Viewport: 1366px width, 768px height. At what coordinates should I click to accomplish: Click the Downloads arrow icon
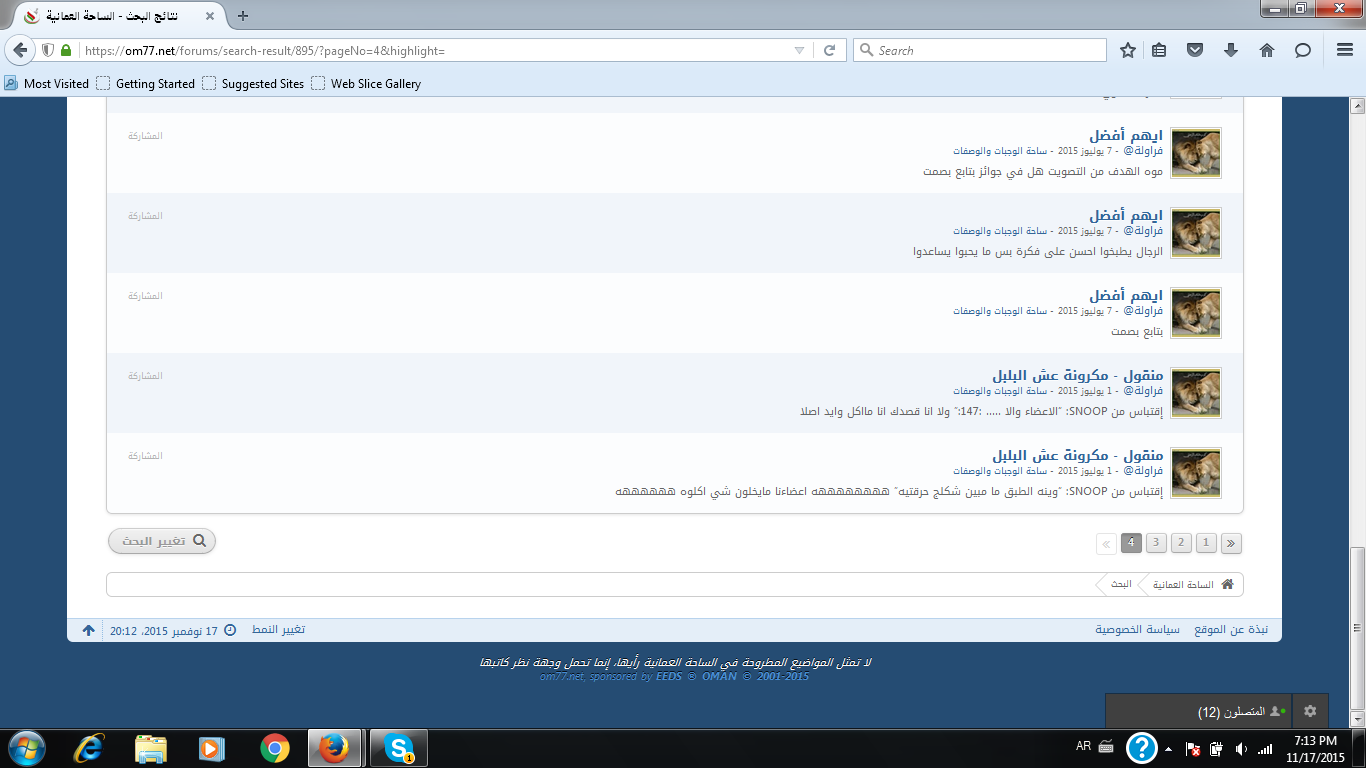tap(1231, 50)
